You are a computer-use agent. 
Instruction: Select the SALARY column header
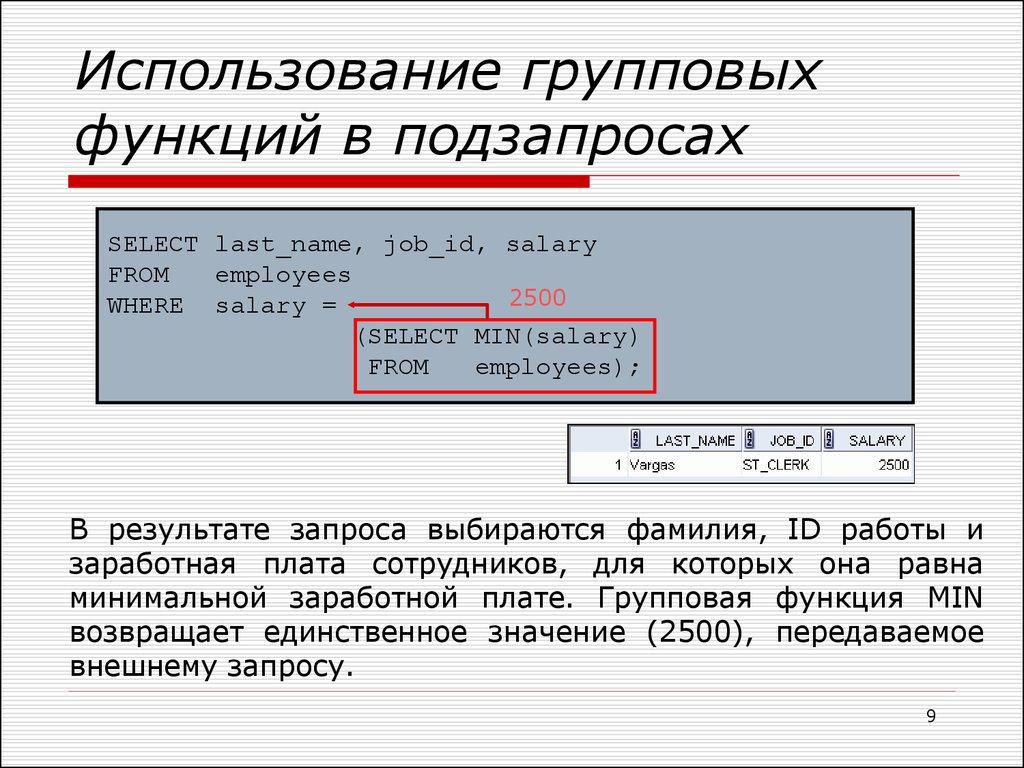877,439
